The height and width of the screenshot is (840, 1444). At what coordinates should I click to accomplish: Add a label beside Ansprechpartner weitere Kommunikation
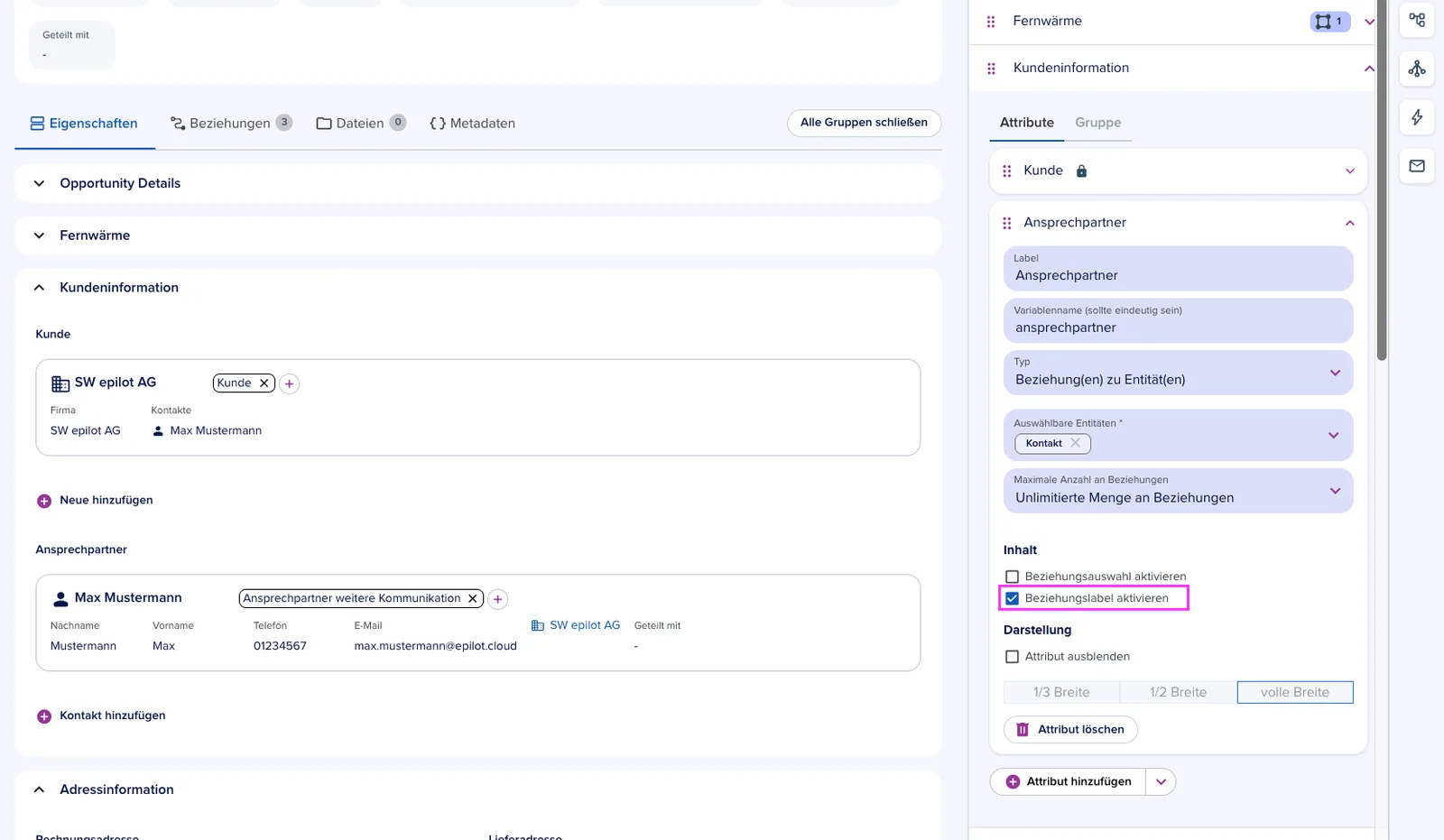[497, 599]
